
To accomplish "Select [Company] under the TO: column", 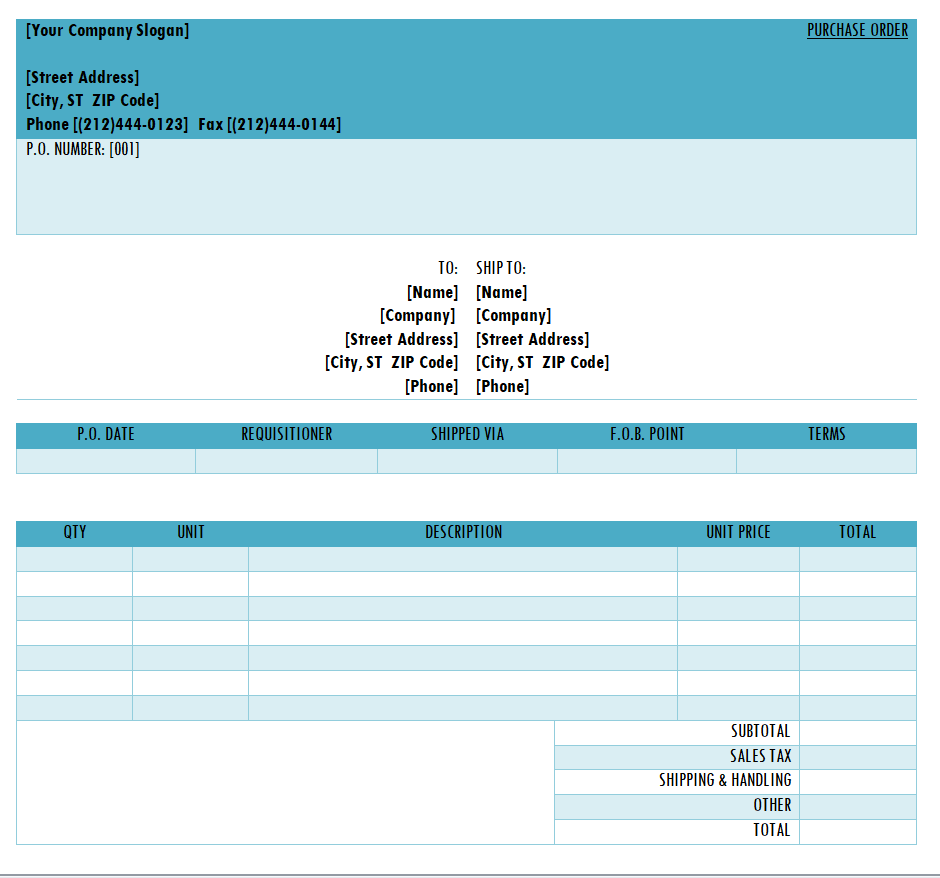I will pos(418,316).
